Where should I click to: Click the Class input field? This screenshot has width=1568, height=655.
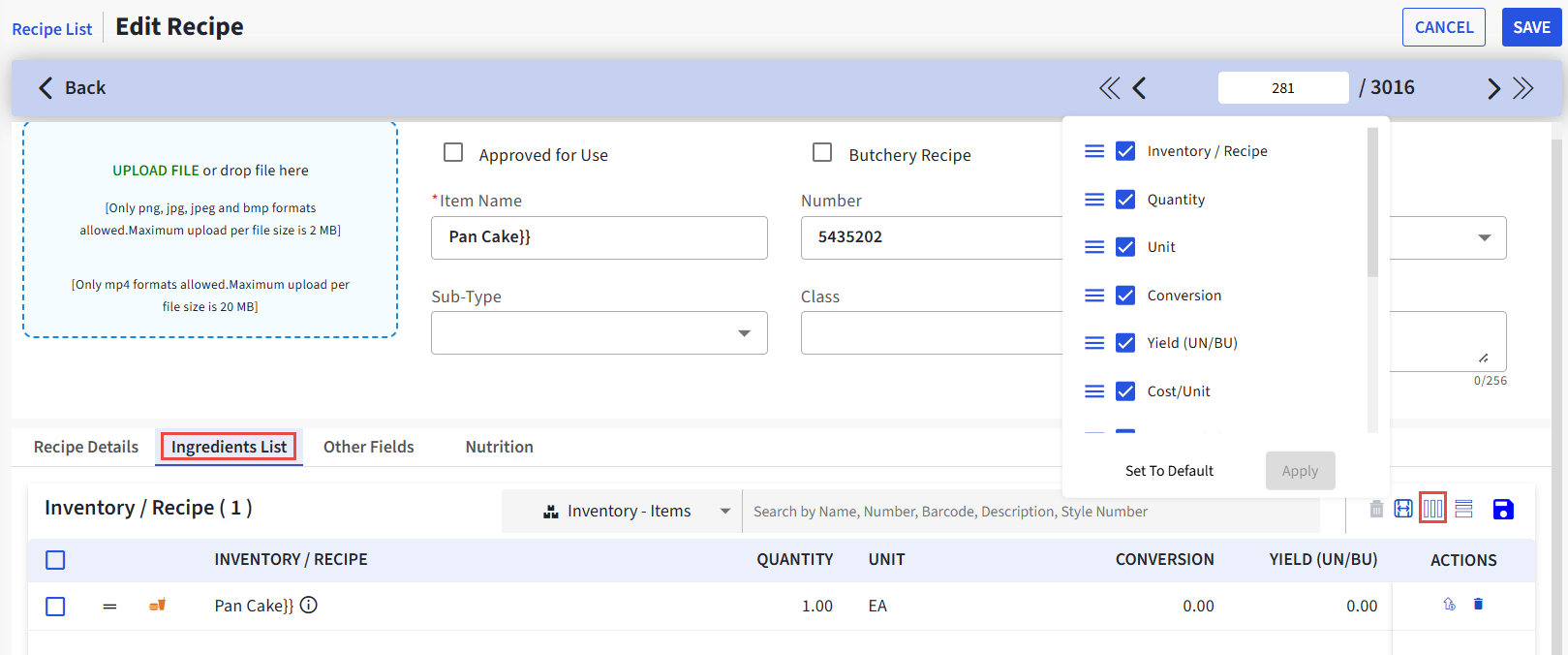point(932,333)
